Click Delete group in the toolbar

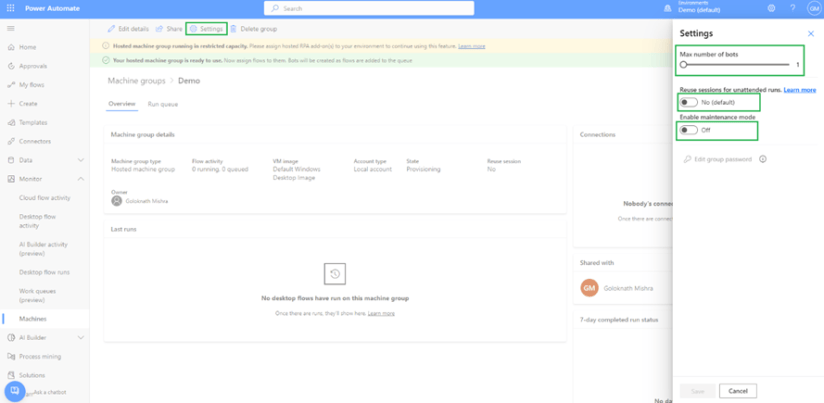pos(253,29)
